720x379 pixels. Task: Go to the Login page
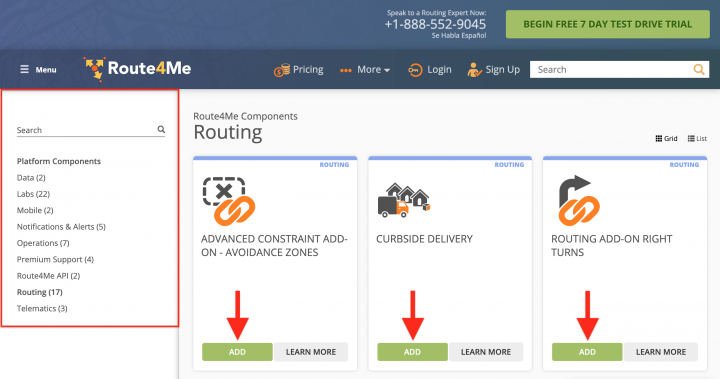(x=439, y=70)
